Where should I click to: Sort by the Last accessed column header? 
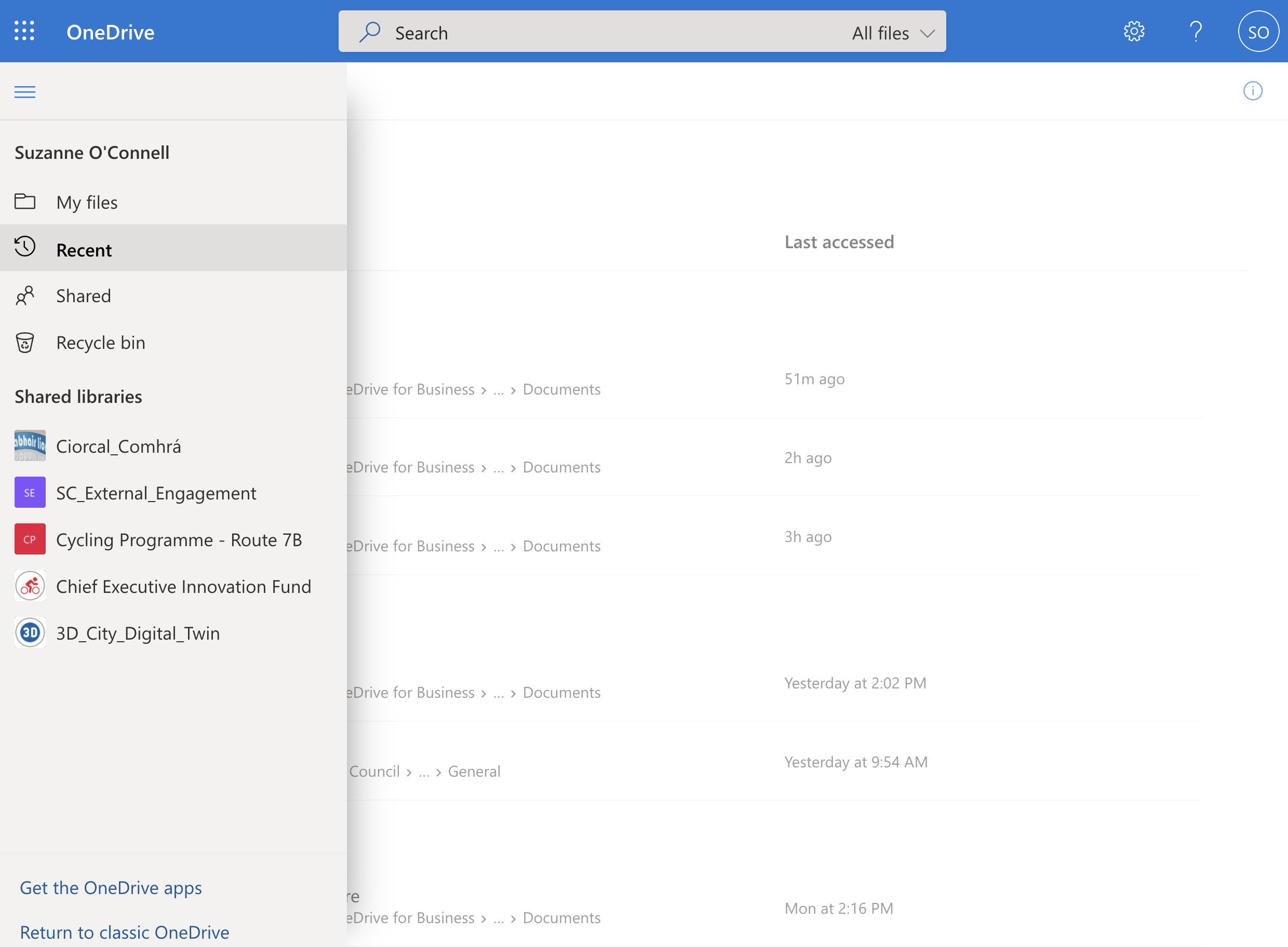point(838,242)
